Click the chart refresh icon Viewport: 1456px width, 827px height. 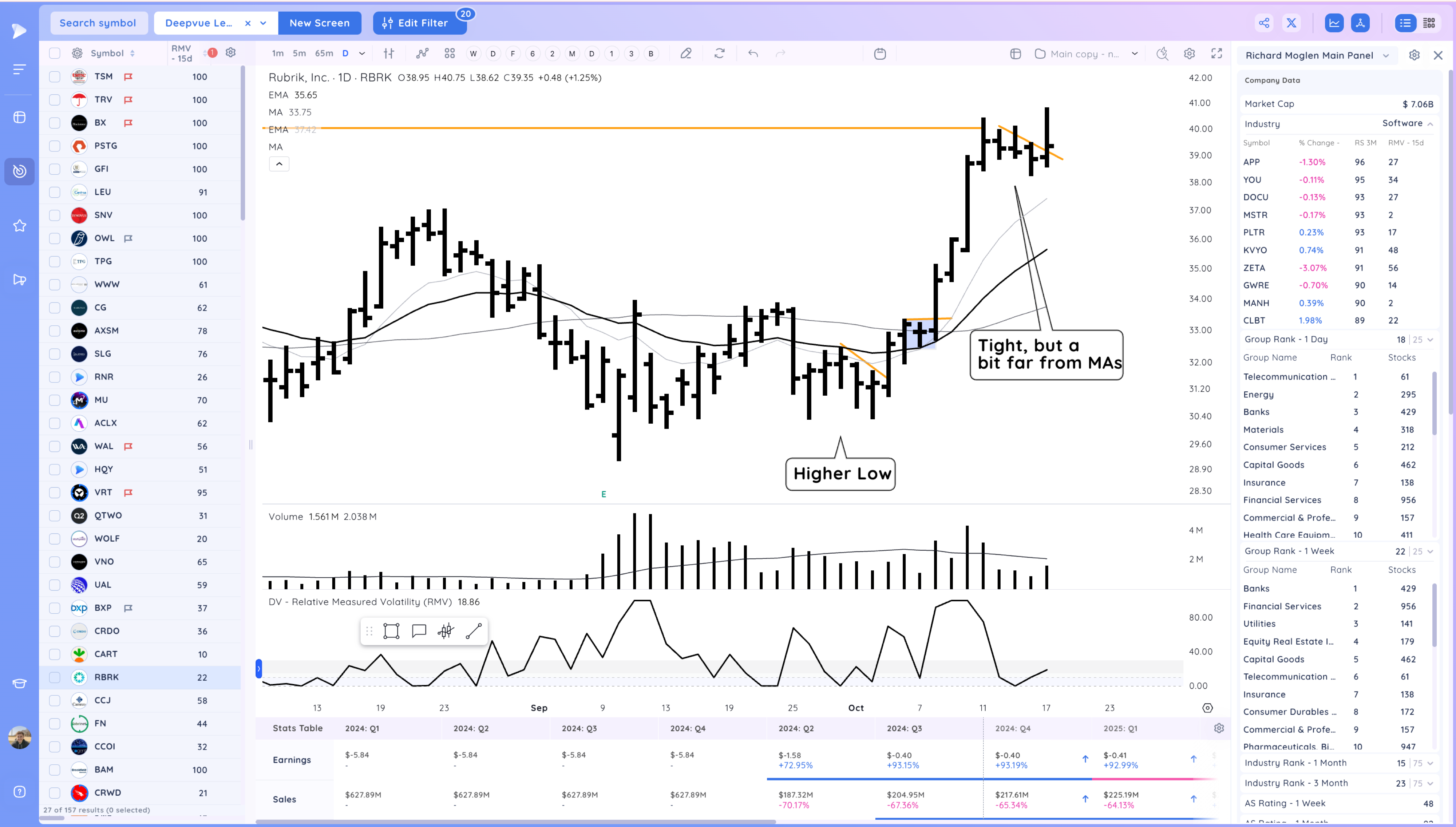(x=720, y=54)
